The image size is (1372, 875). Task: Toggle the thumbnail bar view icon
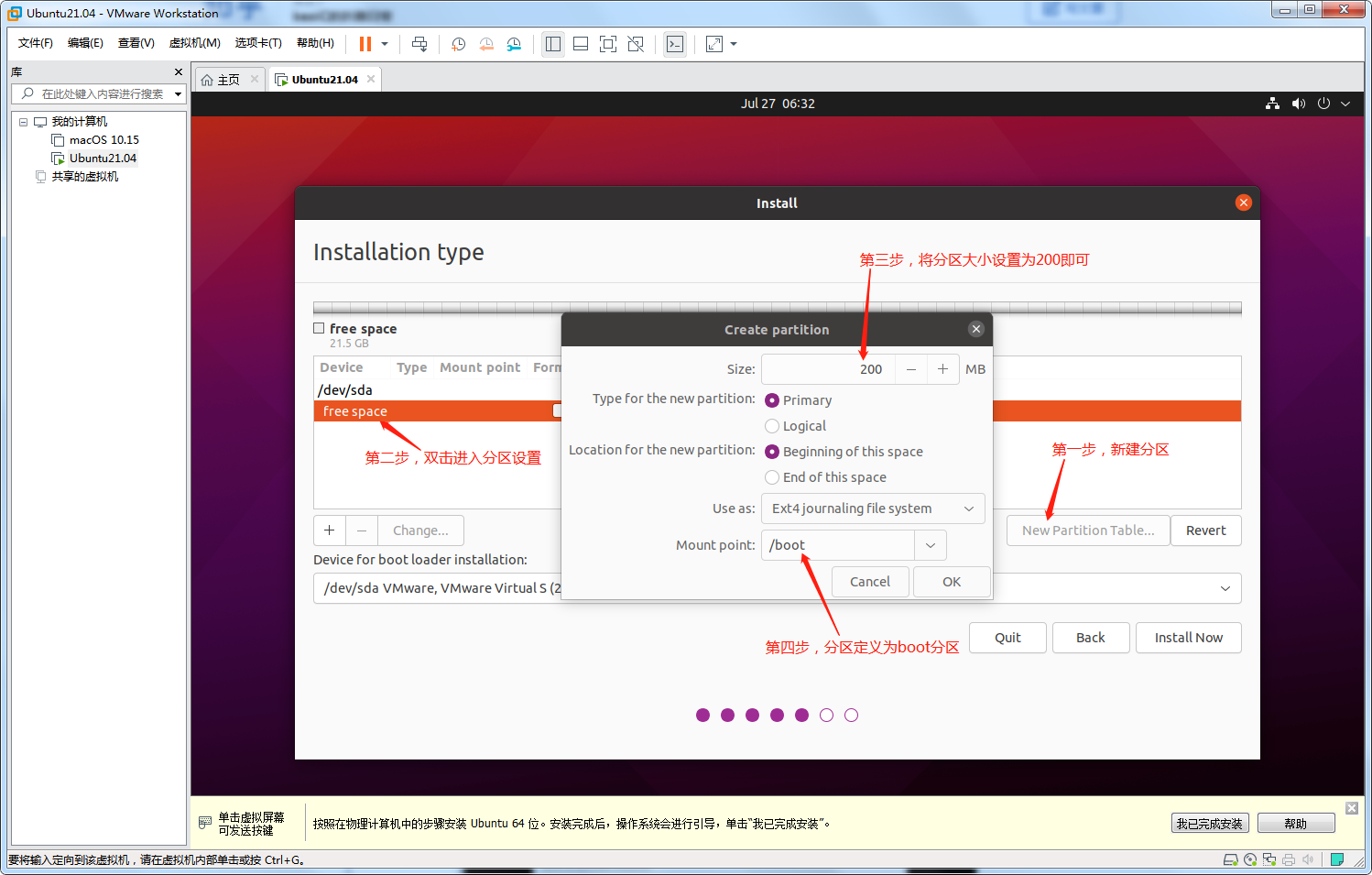(581, 44)
